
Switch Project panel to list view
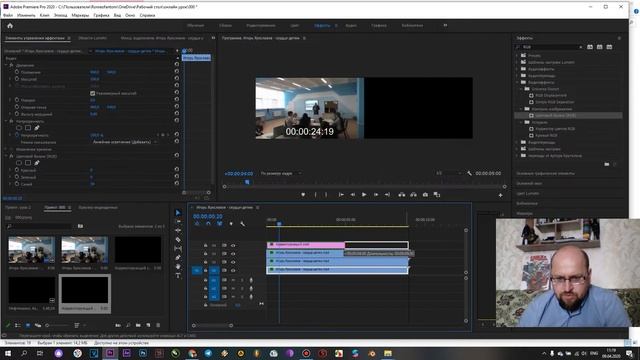point(18,325)
